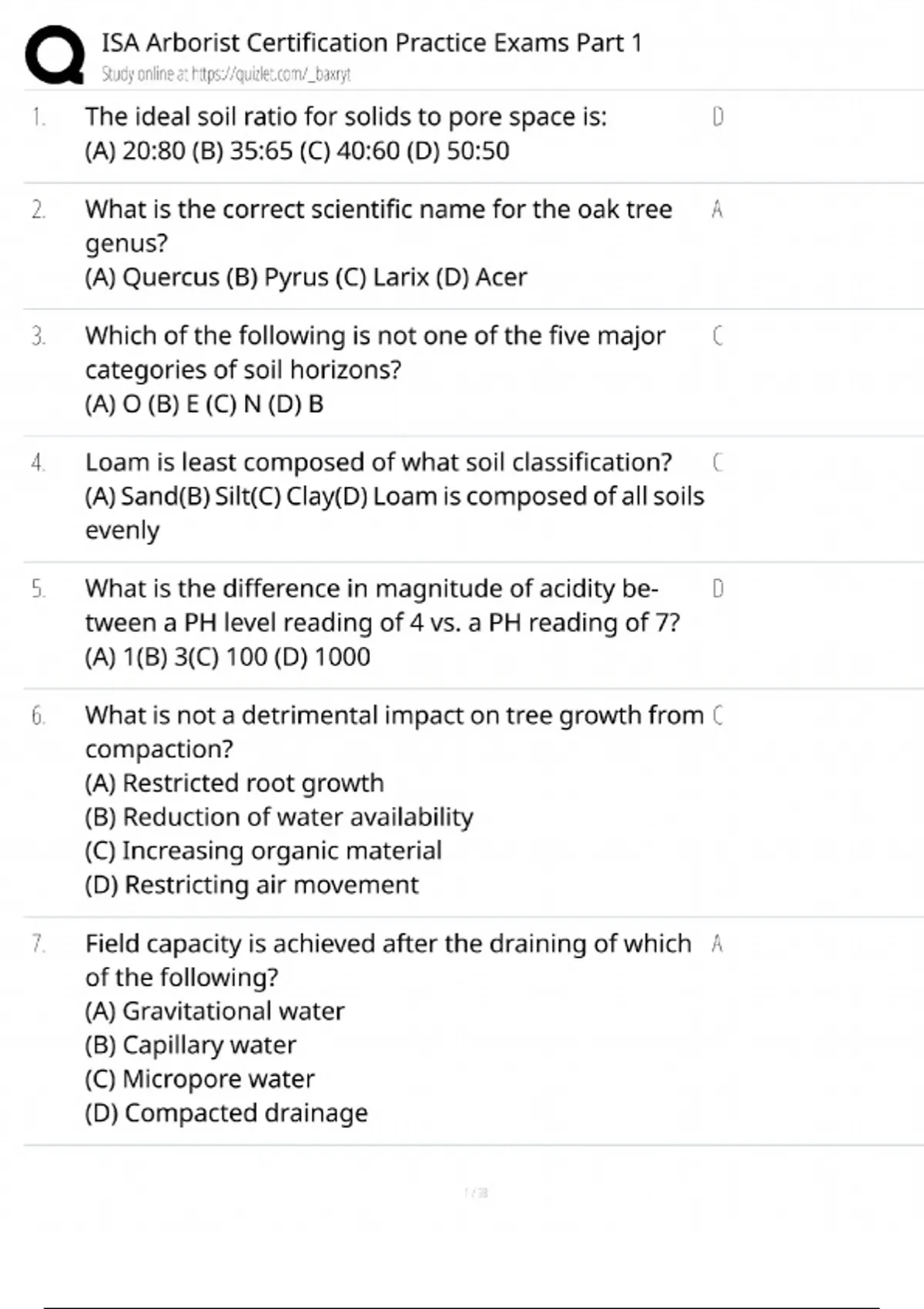Click the ideal soil ratio question text
Screen dimensions: 924x1309
(346, 117)
